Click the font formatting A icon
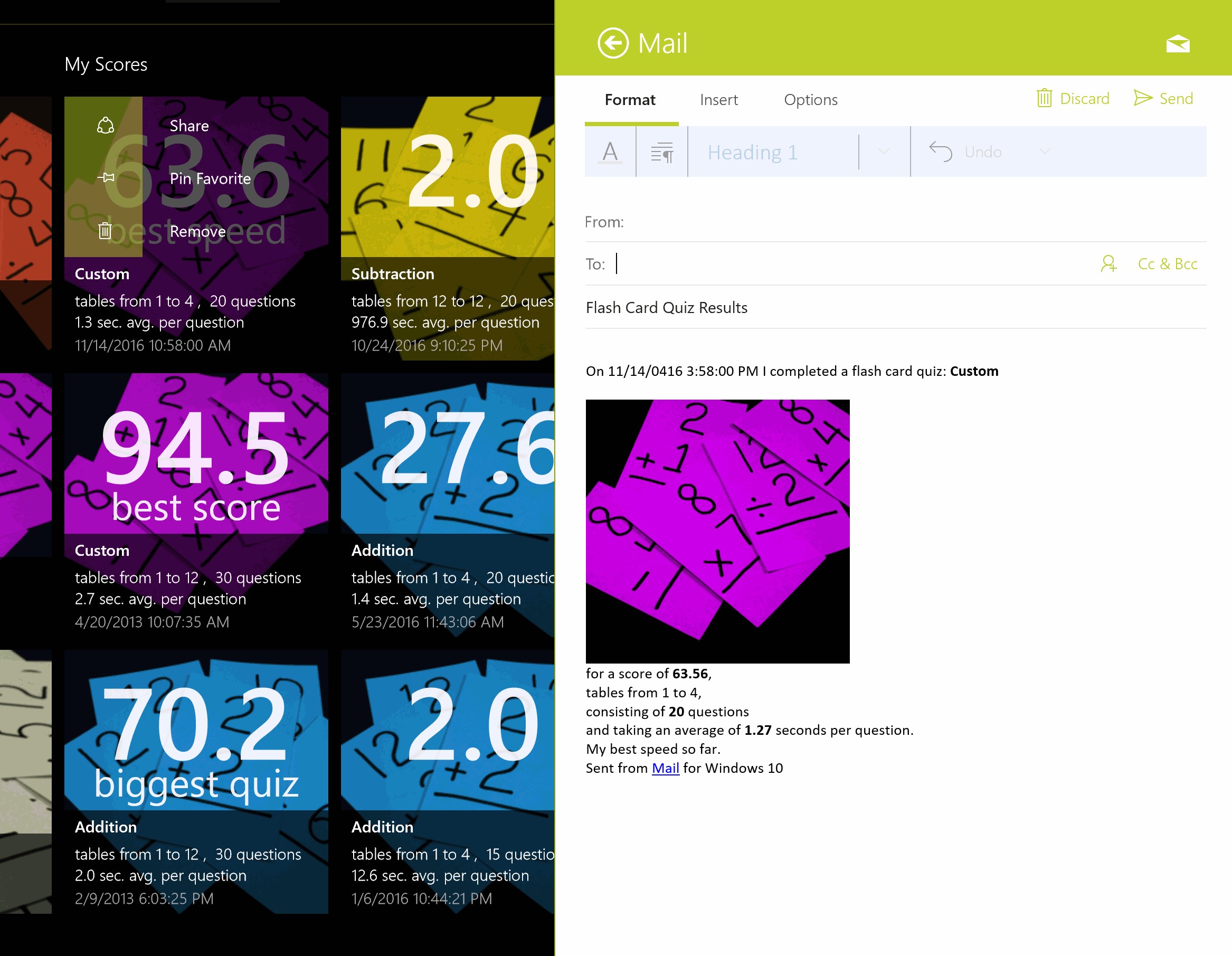This screenshot has width=1232, height=956. 610,152
